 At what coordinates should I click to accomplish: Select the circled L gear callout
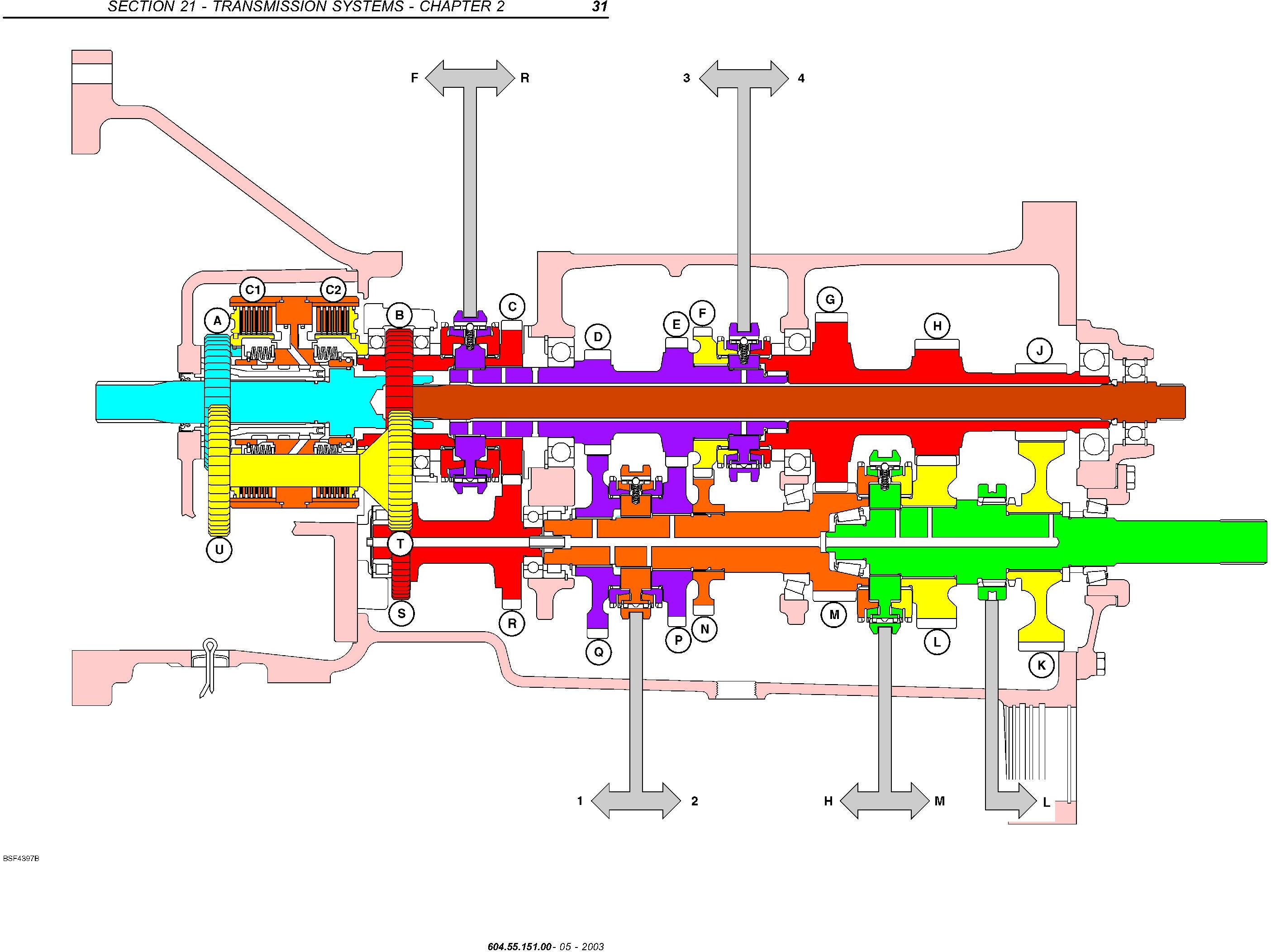[x=937, y=642]
